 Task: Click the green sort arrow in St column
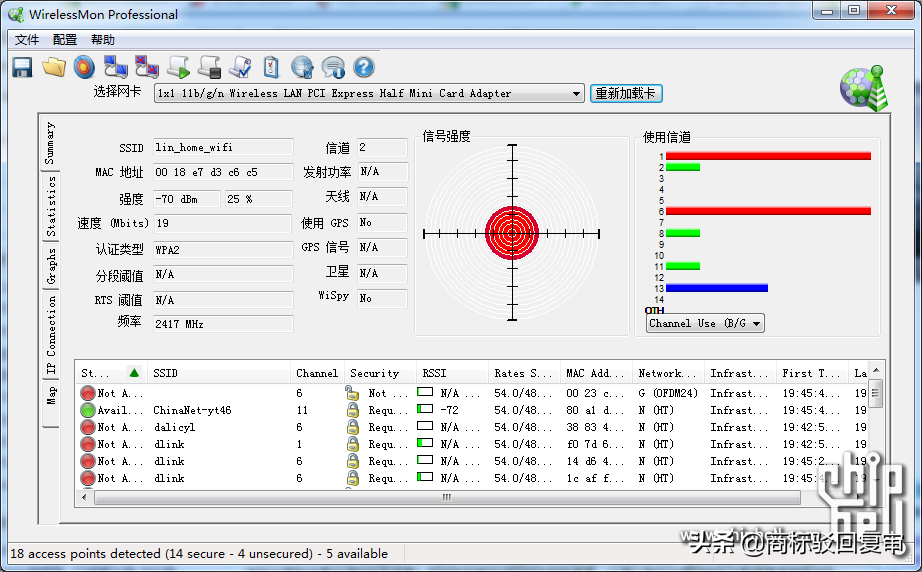point(134,373)
